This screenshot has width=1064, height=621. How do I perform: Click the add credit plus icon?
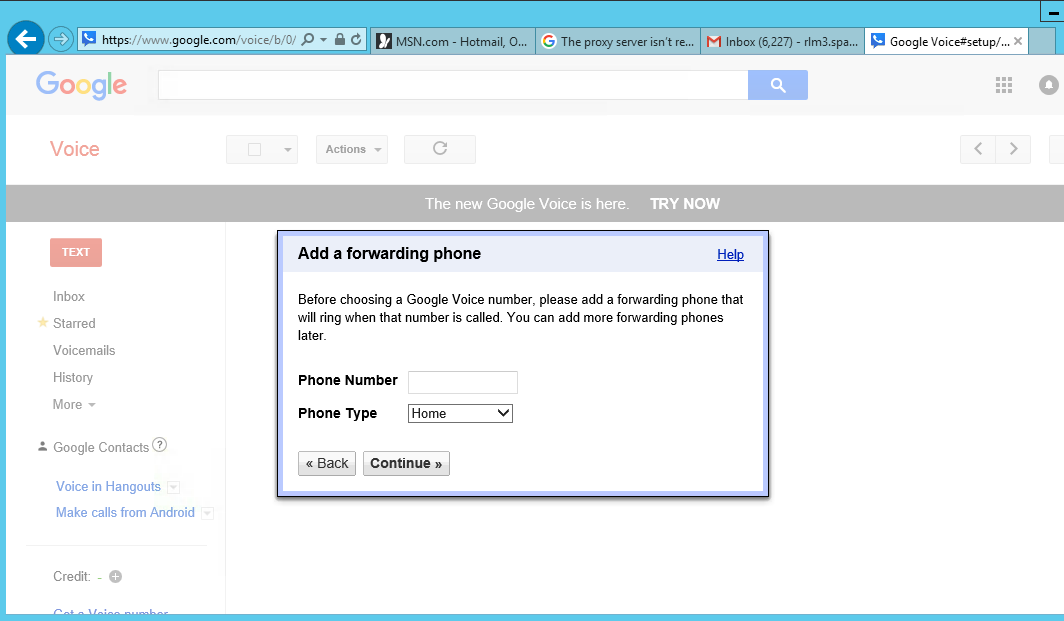[115, 576]
